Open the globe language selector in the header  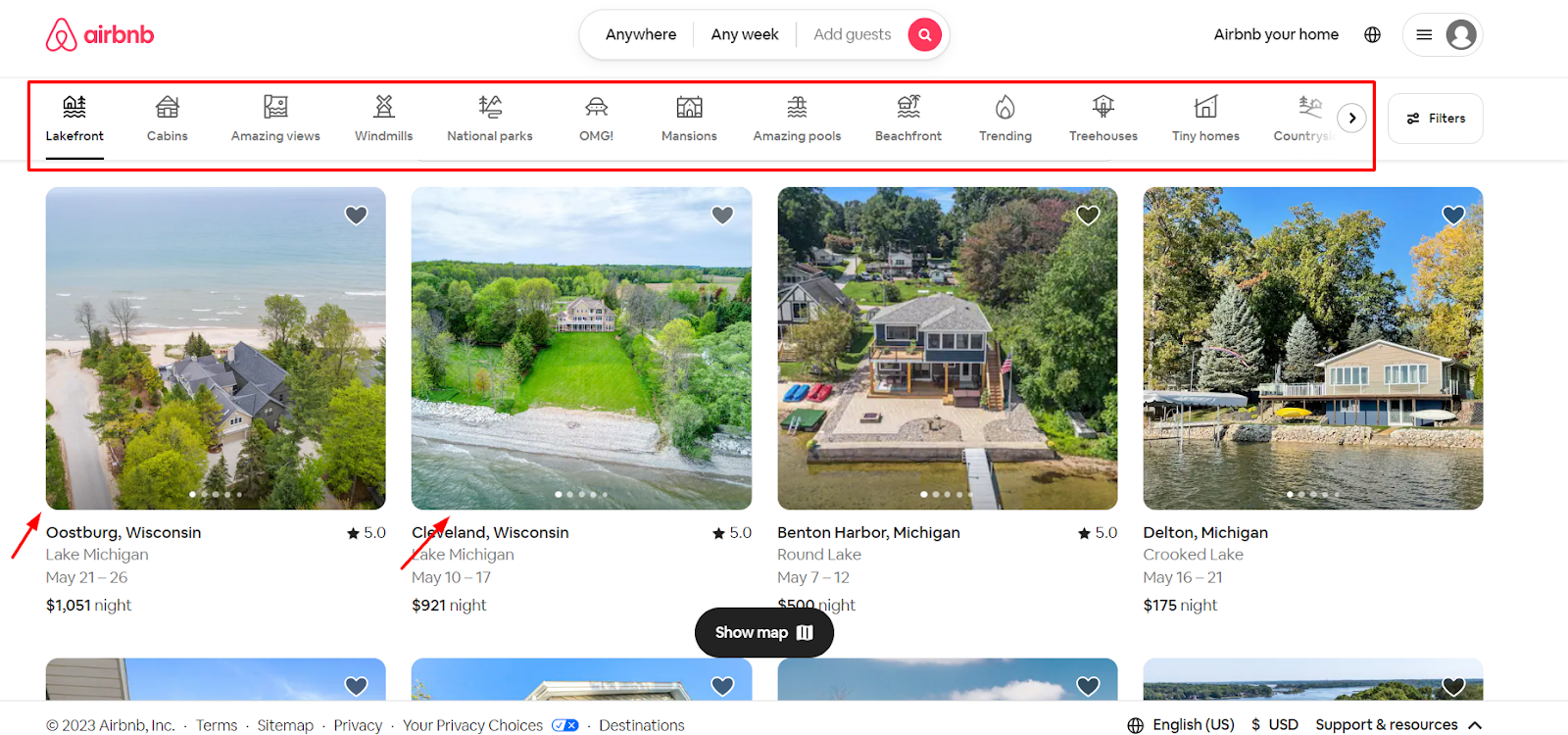click(1372, 35)
